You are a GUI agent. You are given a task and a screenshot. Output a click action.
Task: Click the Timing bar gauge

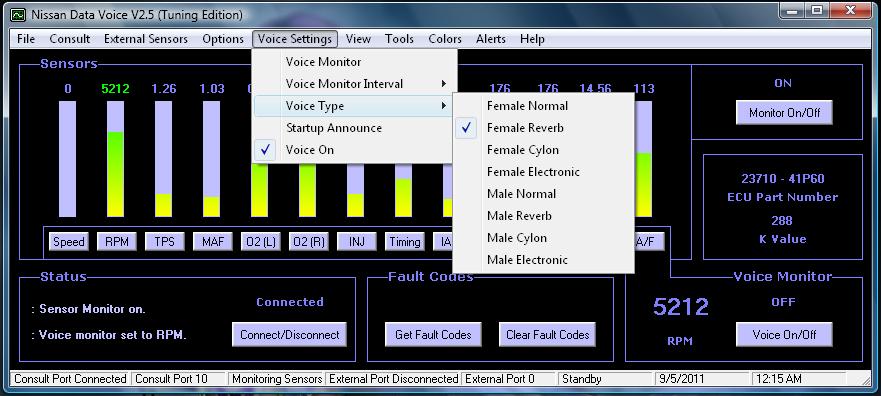tap(403, 190)
